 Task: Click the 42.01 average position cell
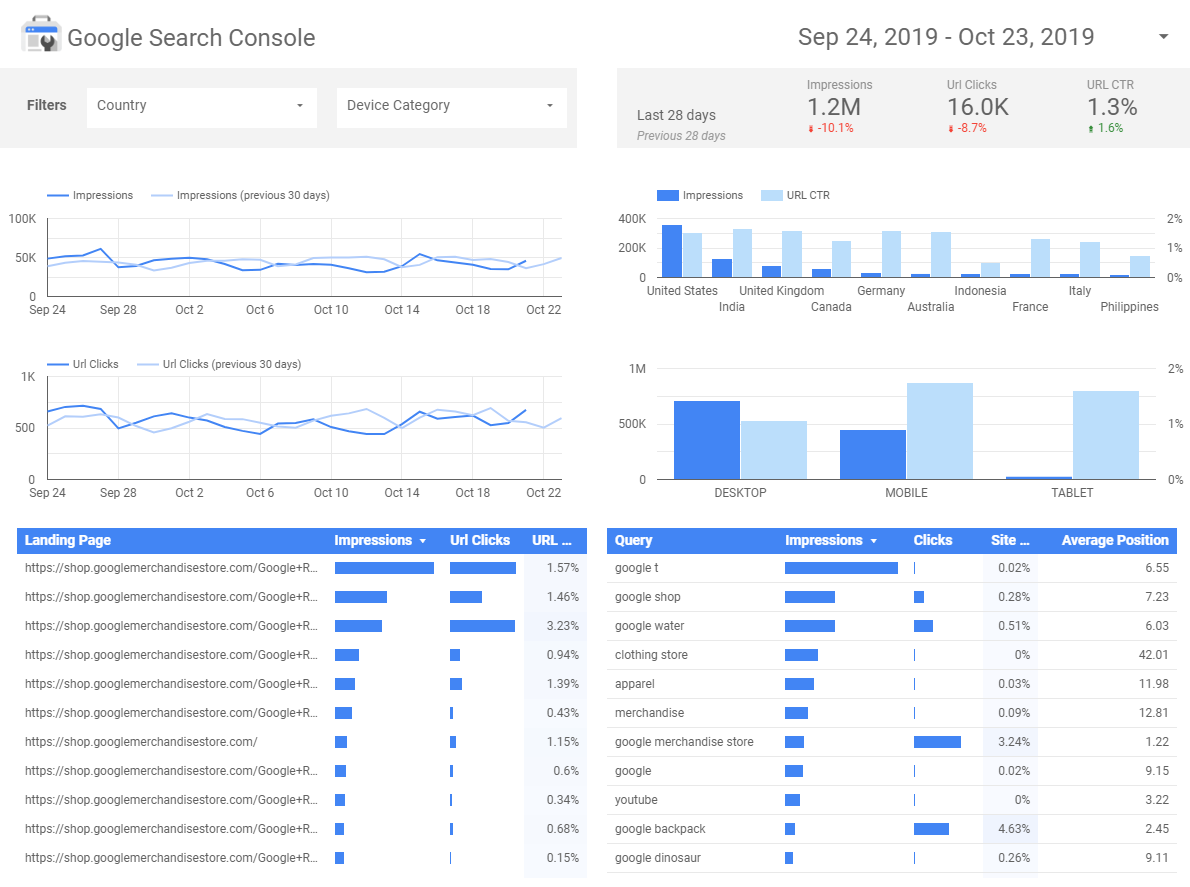(1154, 655)
